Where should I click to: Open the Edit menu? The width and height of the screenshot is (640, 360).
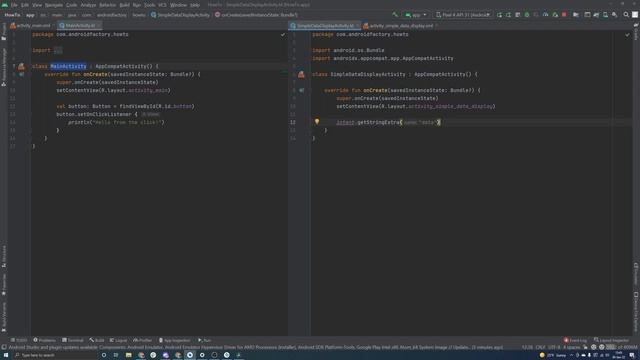click(25, 5)
